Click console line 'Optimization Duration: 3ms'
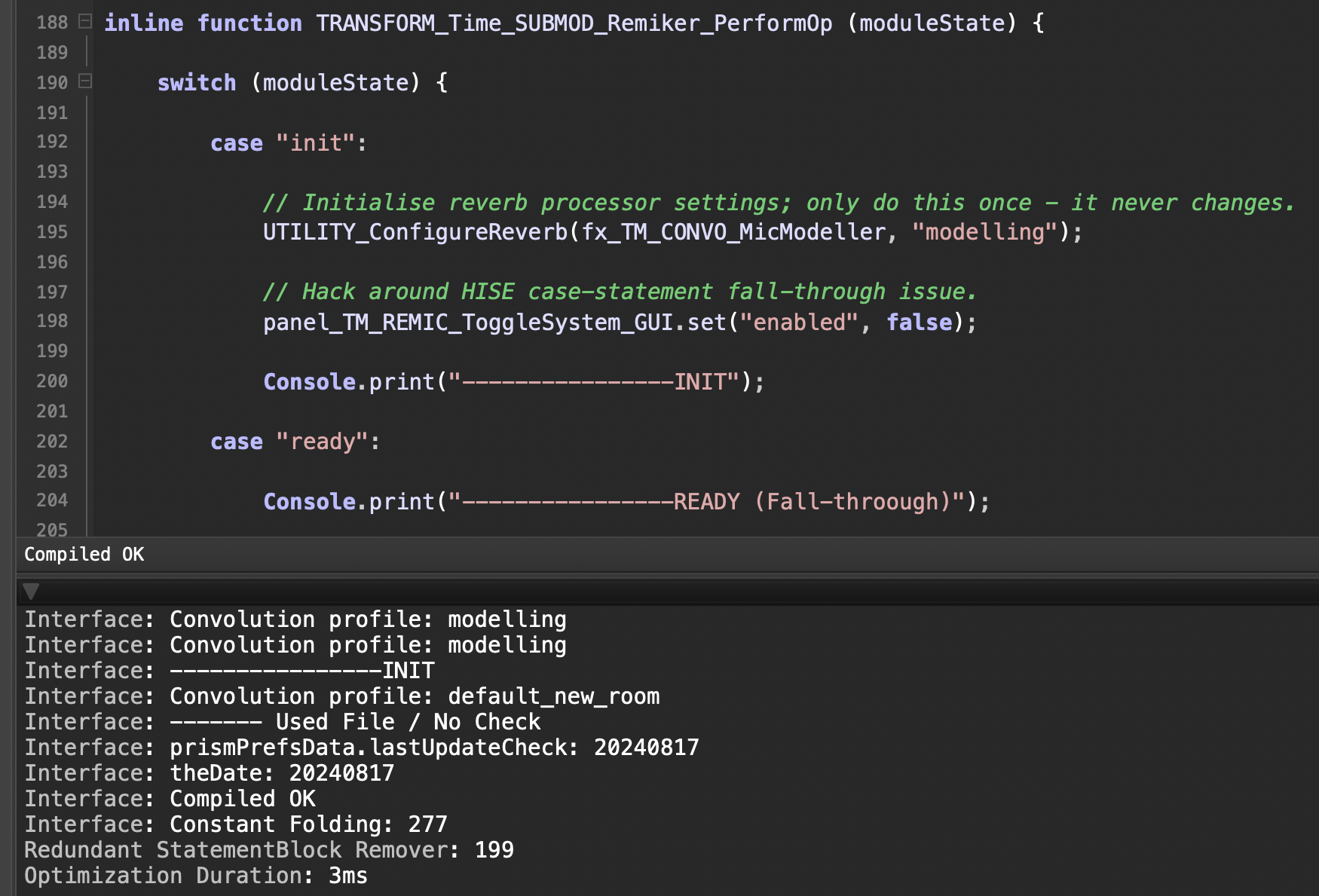Image resolution: width=1319 pixels, height=896 pixels. [196, 876]
